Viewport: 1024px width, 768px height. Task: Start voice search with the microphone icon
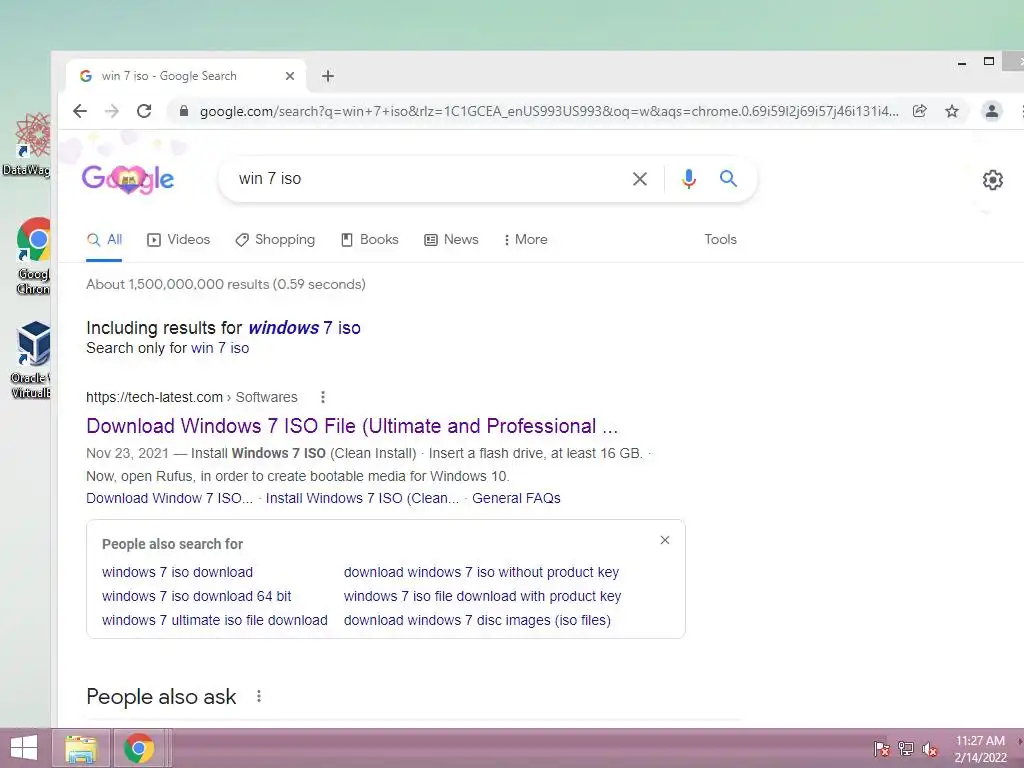pos(688,178)
